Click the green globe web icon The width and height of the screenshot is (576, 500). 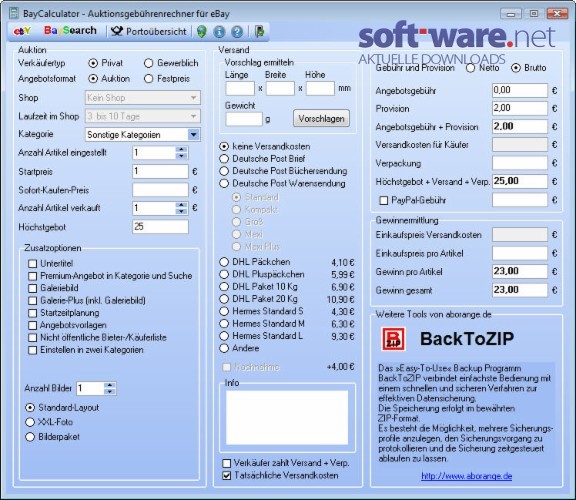[x=201, y=32]
